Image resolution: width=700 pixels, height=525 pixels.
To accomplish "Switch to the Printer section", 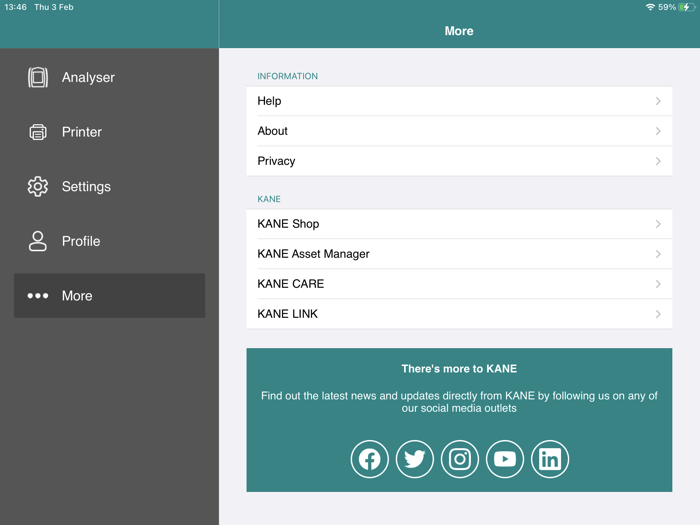I will point(109,132).
